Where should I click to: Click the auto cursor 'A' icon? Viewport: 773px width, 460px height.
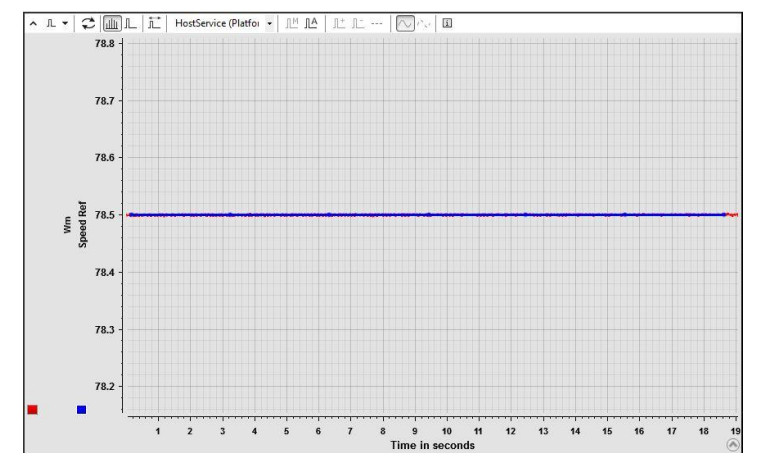coord(311,20)
